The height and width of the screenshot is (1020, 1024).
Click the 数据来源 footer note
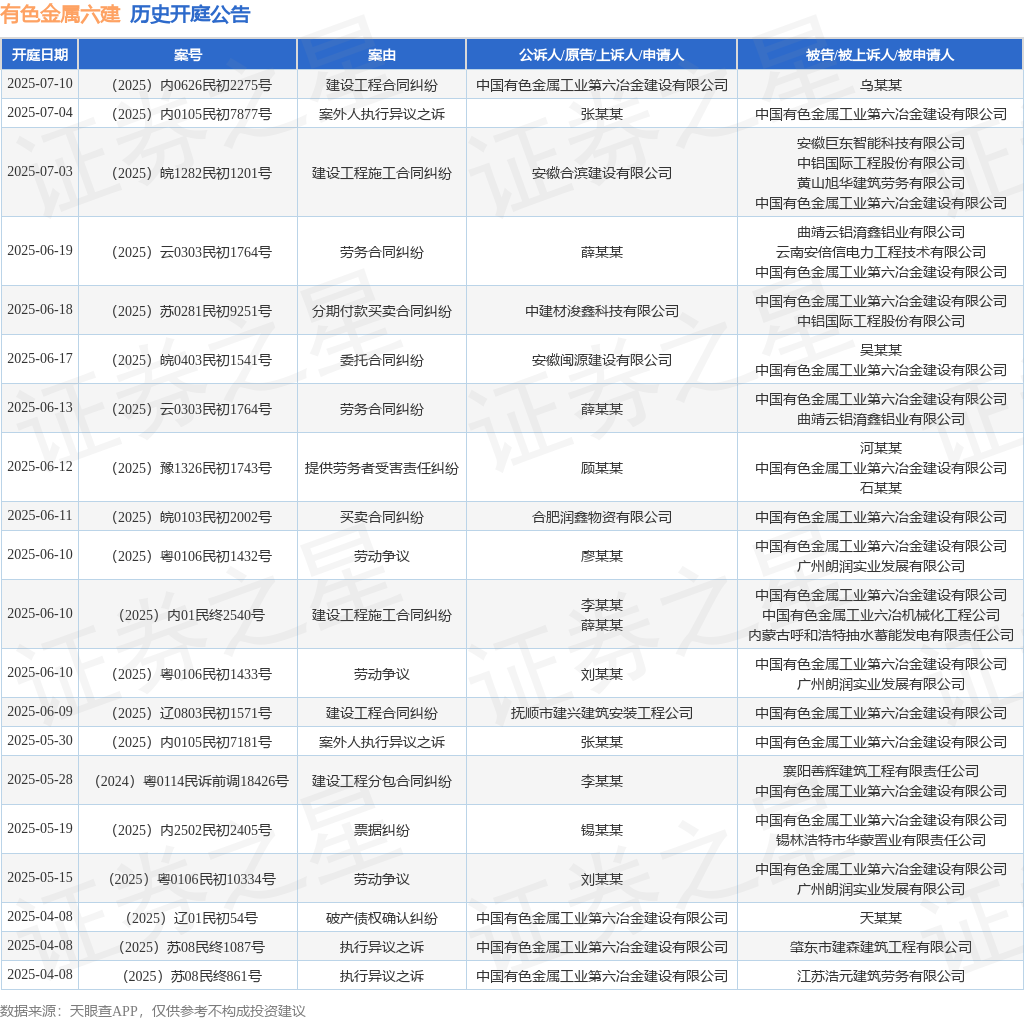click(x=153, y=1011)
